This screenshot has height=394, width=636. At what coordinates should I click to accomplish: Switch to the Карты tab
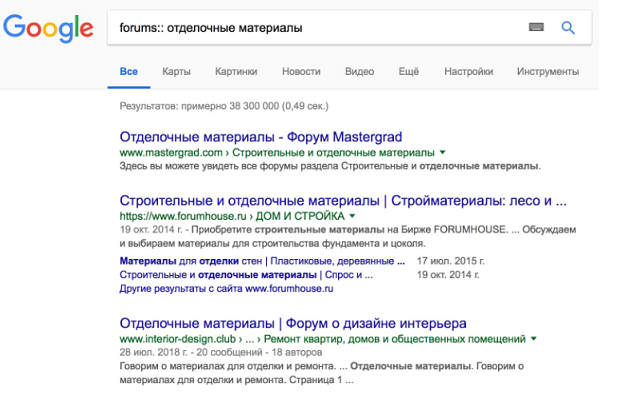pos(176,71)
